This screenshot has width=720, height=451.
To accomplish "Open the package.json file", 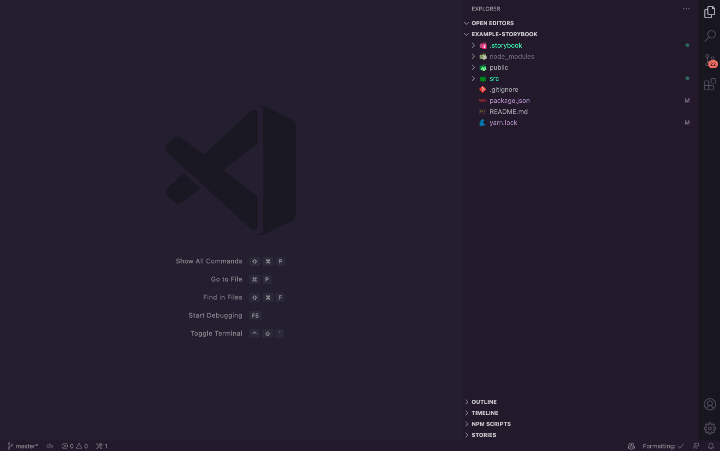I will pyautogui.click(x=509, y=101).
